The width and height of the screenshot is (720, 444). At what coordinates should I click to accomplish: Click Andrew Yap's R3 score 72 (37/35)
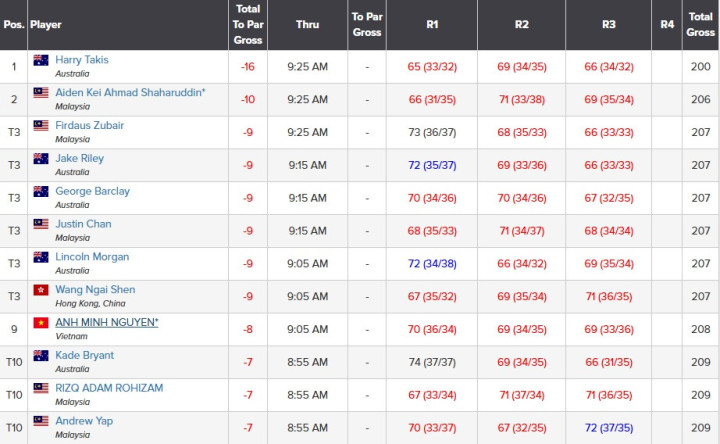pos(609,428)
